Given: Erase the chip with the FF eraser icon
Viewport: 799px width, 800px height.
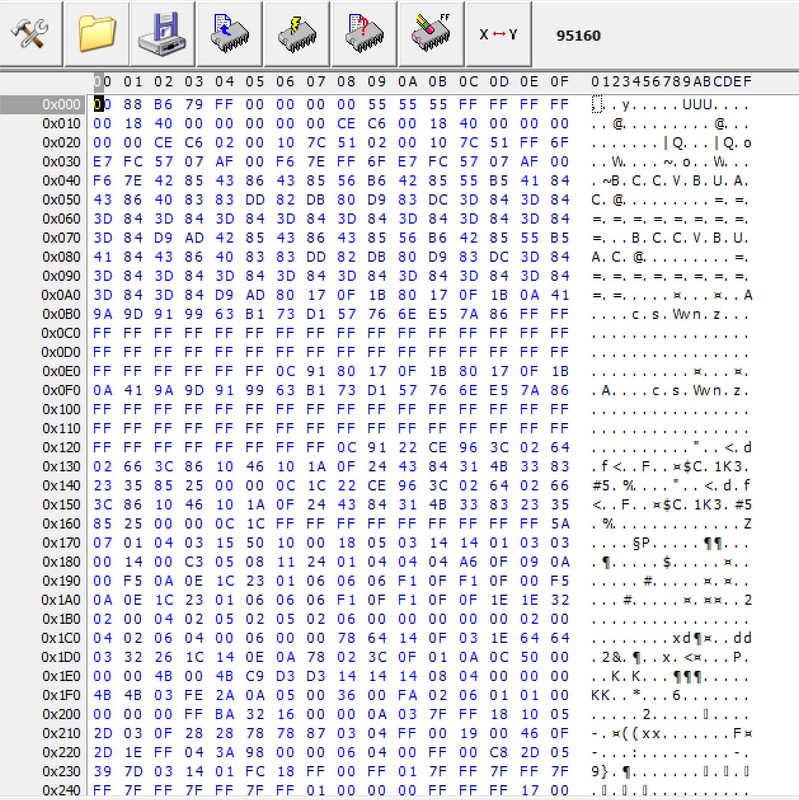Looking at the screenshot, I should (431, 34).
